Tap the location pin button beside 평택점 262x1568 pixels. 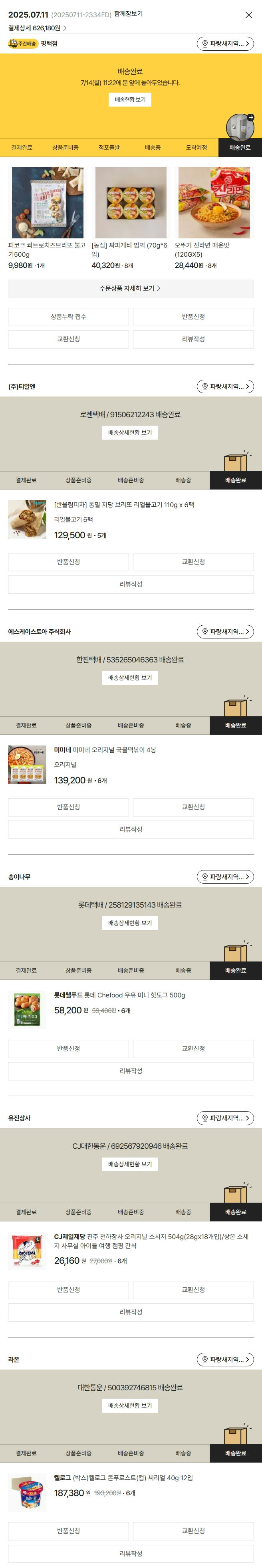tap(225, 44)
